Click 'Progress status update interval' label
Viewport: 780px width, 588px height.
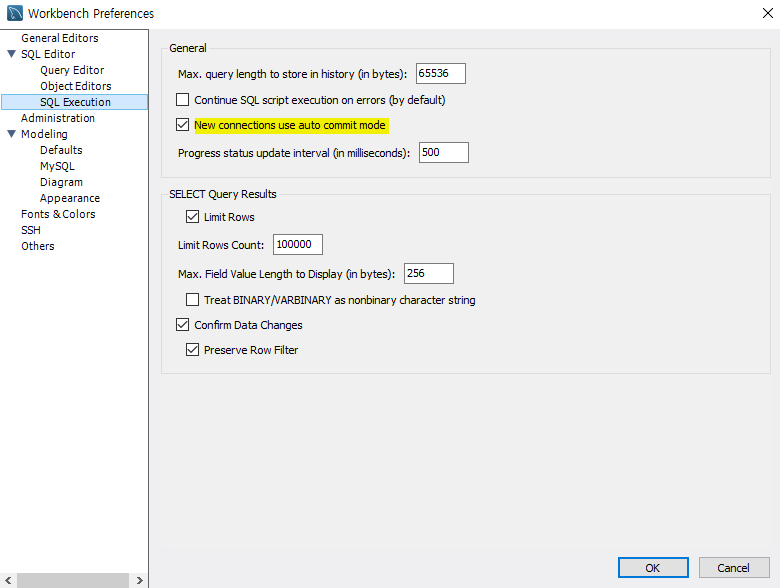pos(294,153)
